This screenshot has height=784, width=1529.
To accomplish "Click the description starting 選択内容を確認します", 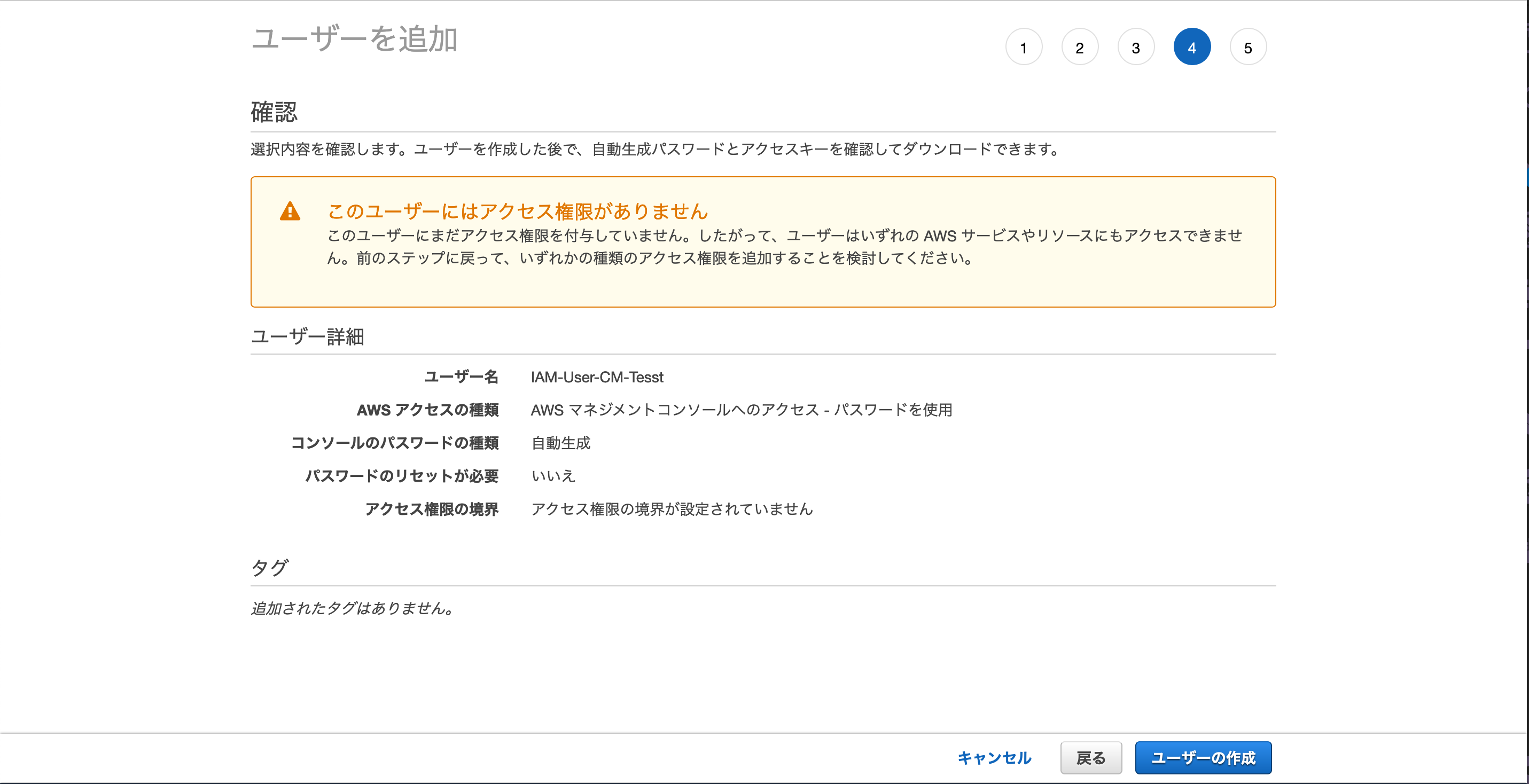I will tap(656, 149).
